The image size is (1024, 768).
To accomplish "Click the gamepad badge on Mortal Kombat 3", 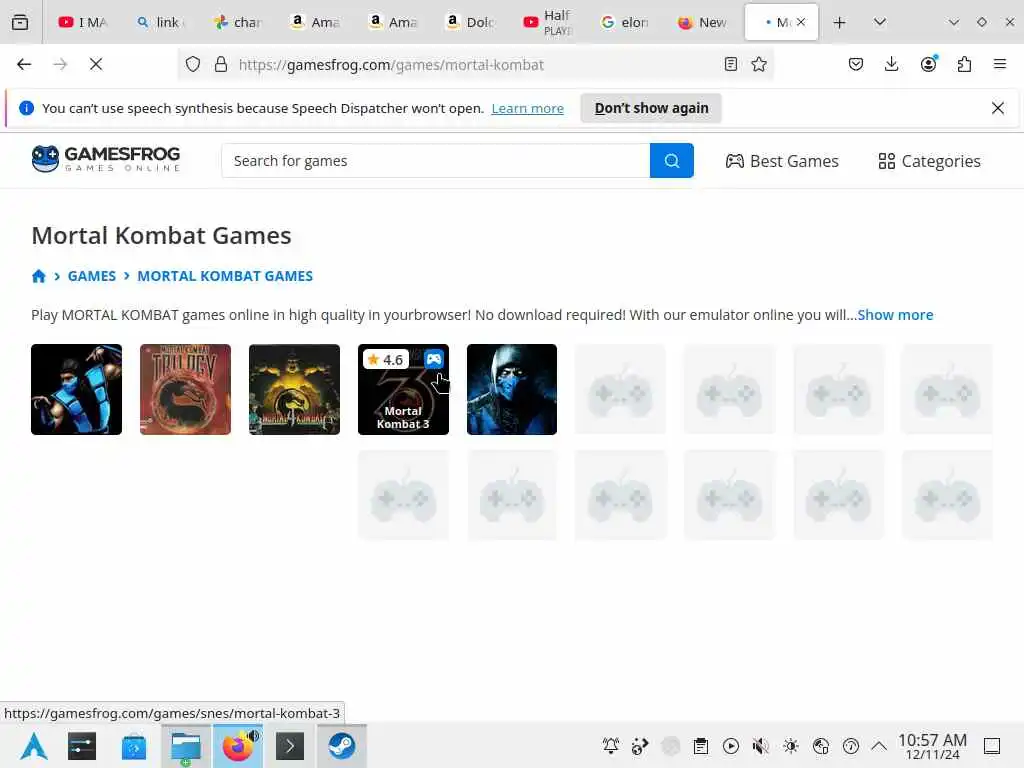I will click(434, 359).
